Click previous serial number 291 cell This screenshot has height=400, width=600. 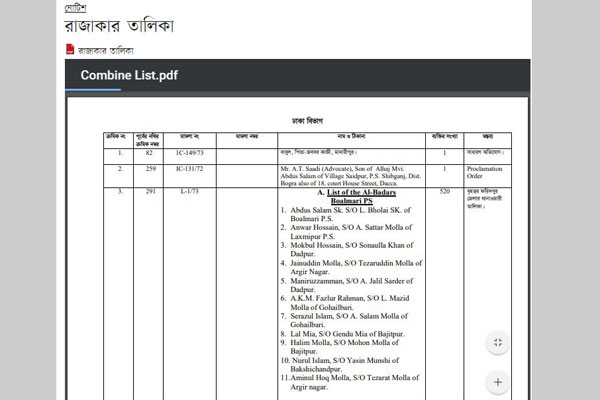click(150, 191)
